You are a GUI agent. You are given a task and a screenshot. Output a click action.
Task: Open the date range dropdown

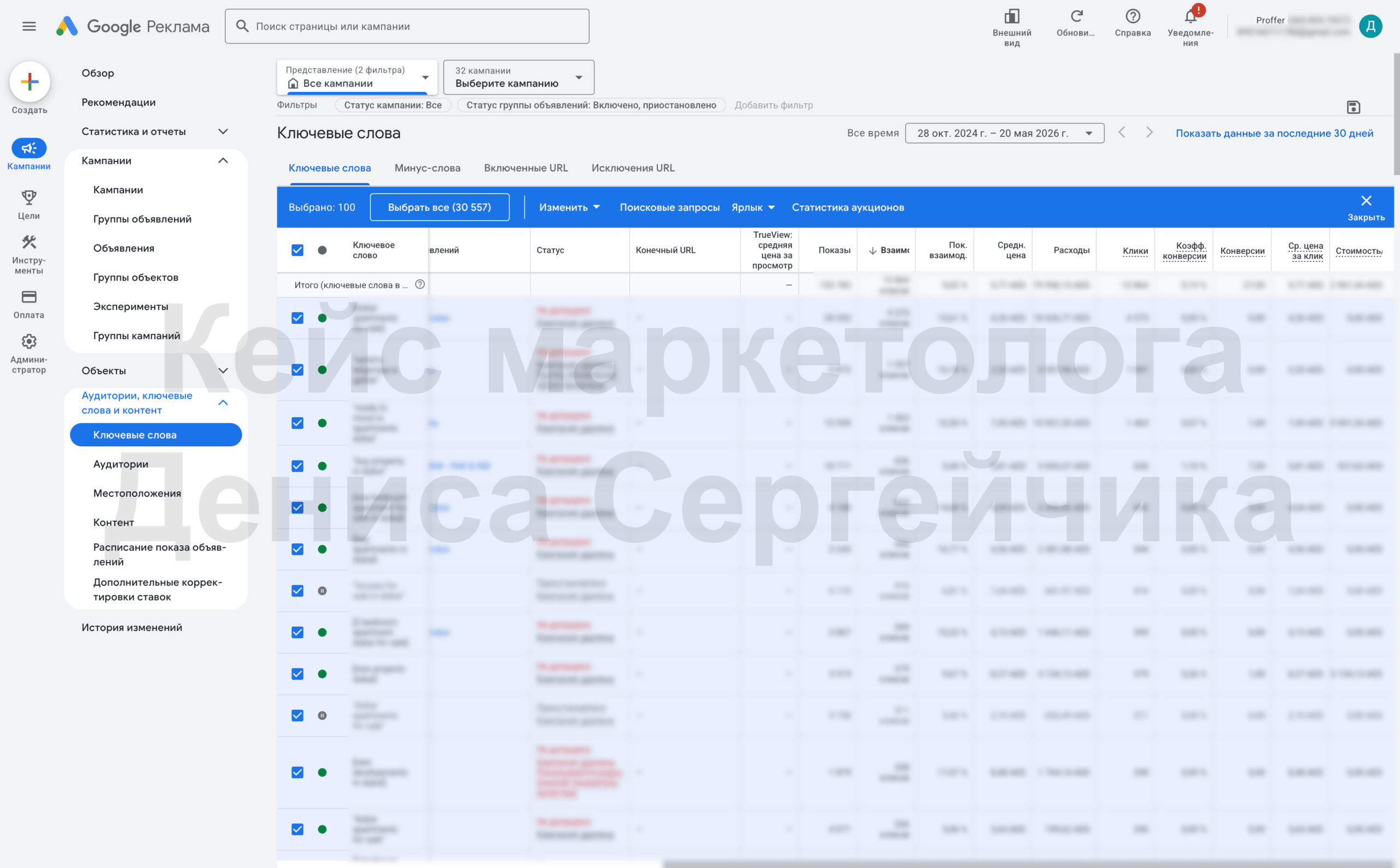pyautogui.click(x=1004, y=133)
